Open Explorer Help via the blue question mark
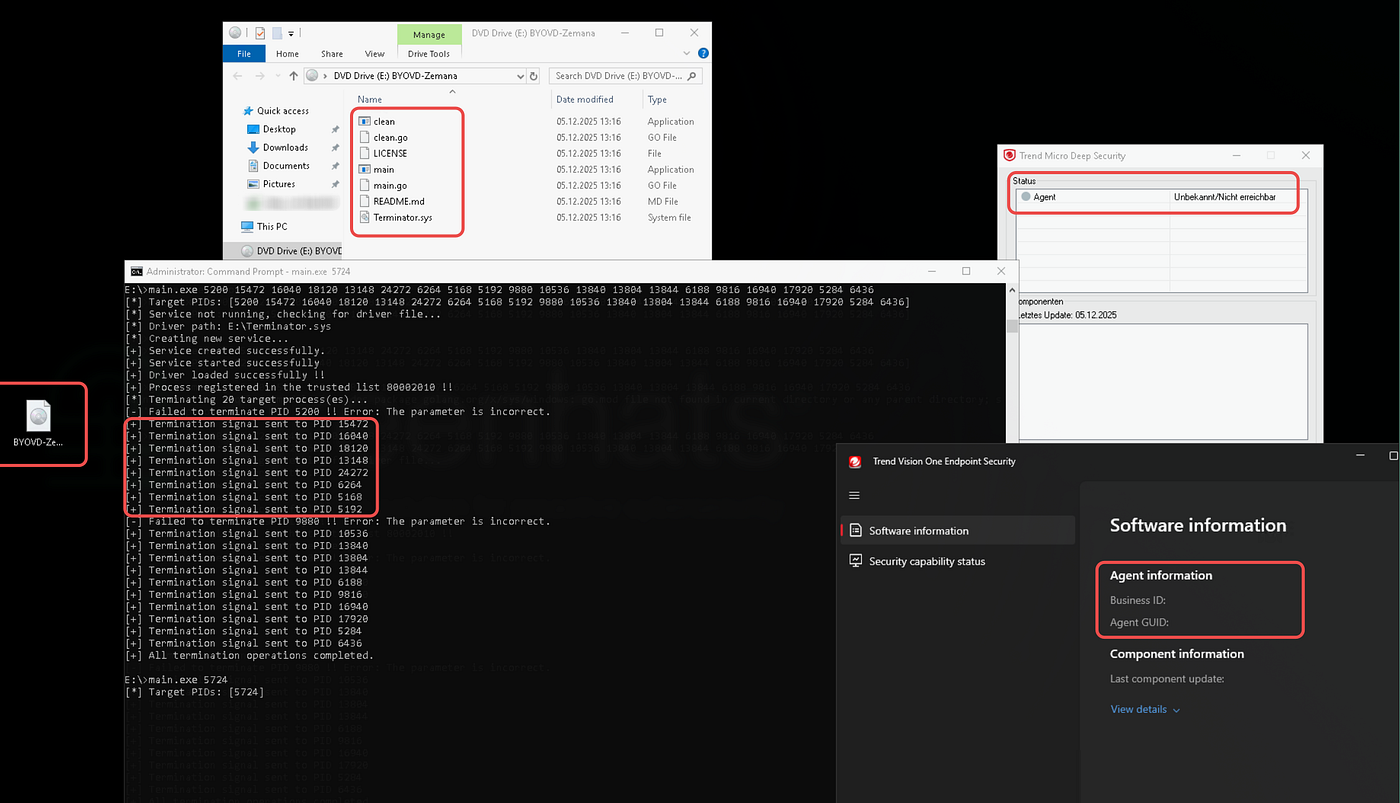The height and width of the screenshot is (803, 1400). [x=703, y=54]
